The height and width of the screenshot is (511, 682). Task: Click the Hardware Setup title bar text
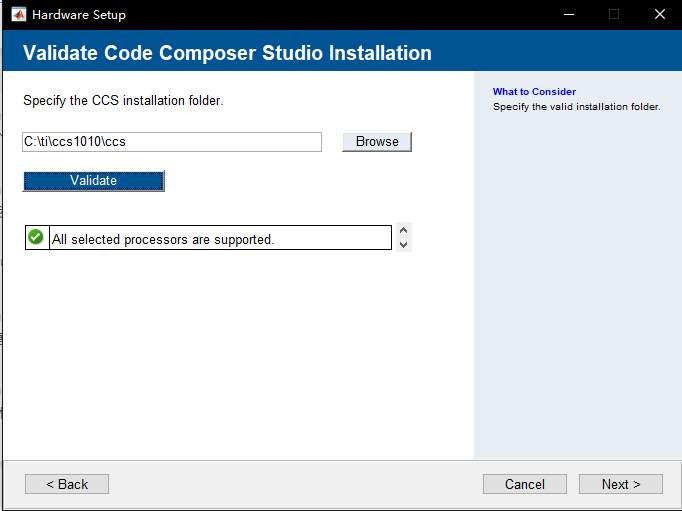point(79,15)
